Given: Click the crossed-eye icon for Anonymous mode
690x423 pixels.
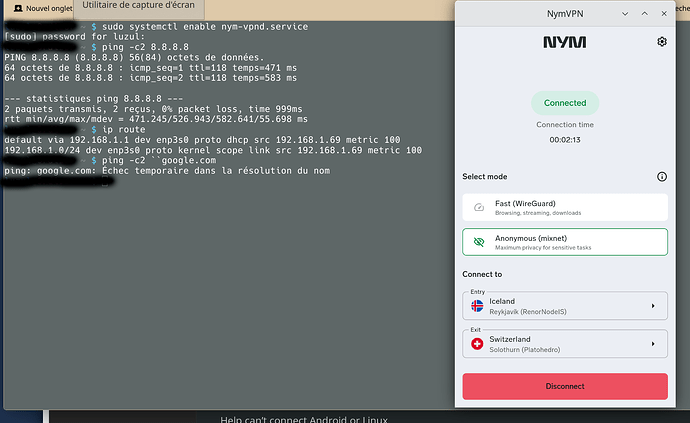Looking at the screenshot, I should [x=479, y=242].
